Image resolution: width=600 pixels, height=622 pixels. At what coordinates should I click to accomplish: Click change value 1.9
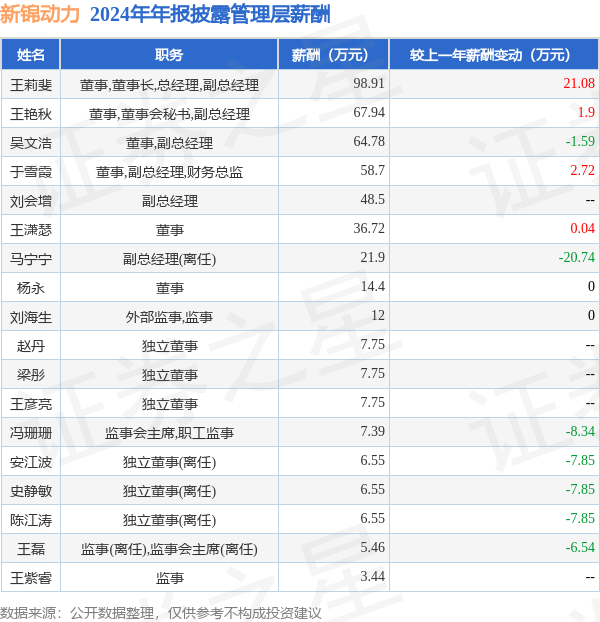(x=586, y=112)
